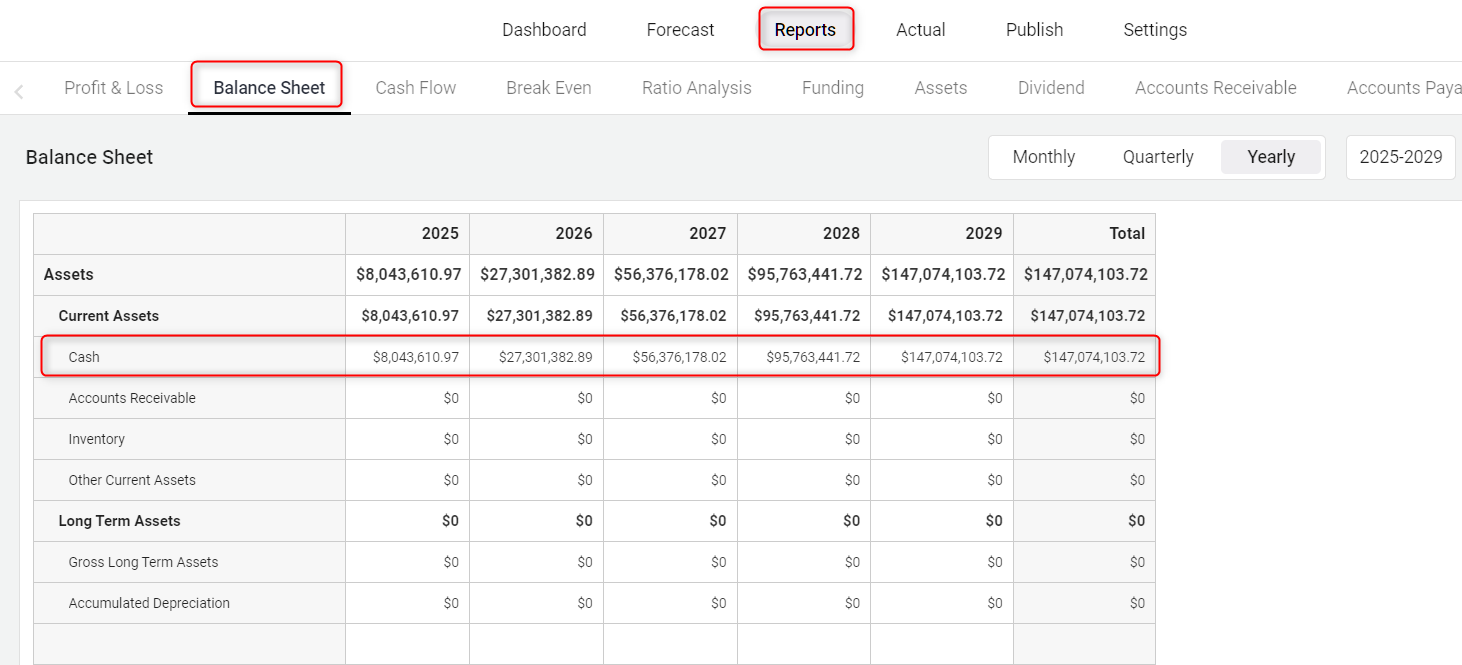1462x665 pixels.
Task: Select the Inventory row label
Action: [x=97, y=439]
